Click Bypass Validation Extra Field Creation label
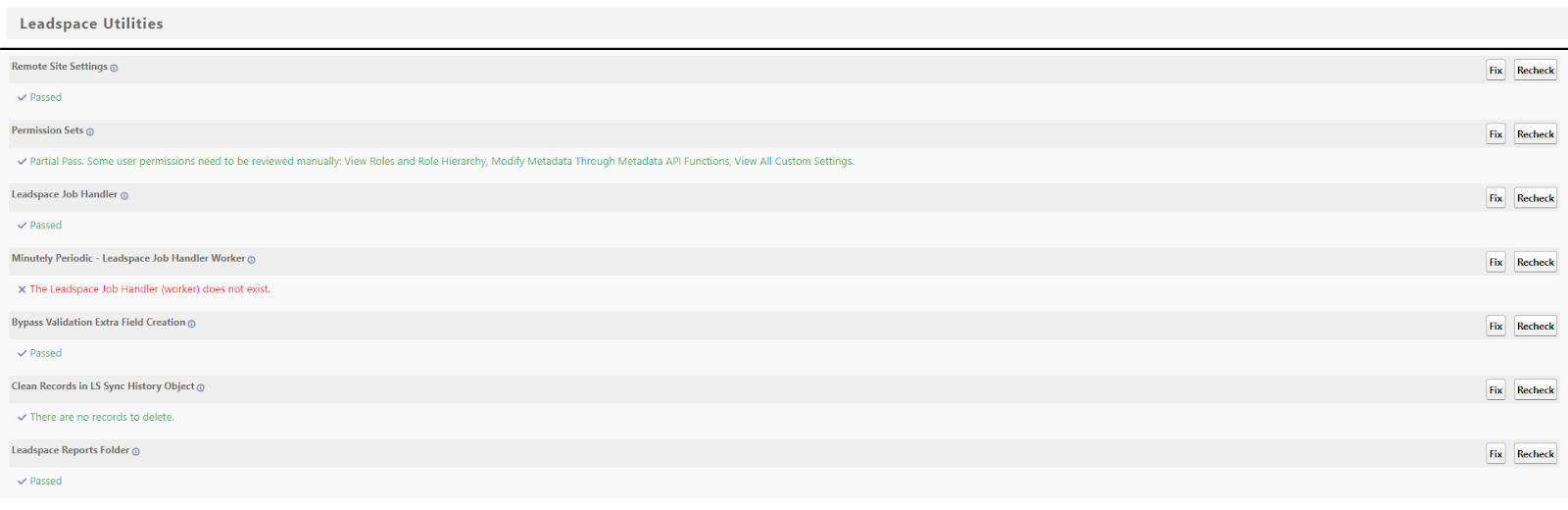Image resolution: width=1568 pixels, height=510 pixels. click(x=99, y=322)
